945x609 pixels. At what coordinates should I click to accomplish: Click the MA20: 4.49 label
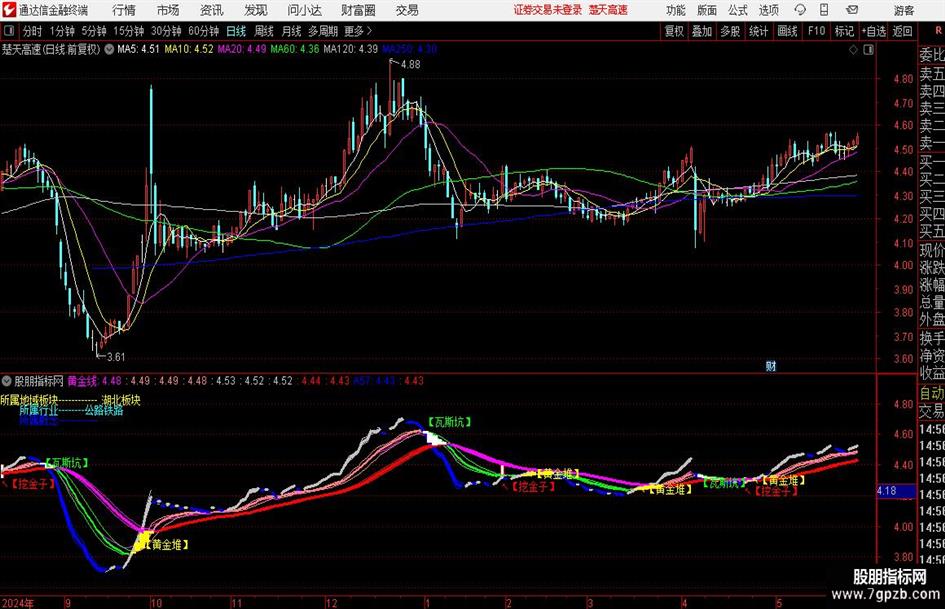(242, 49)
